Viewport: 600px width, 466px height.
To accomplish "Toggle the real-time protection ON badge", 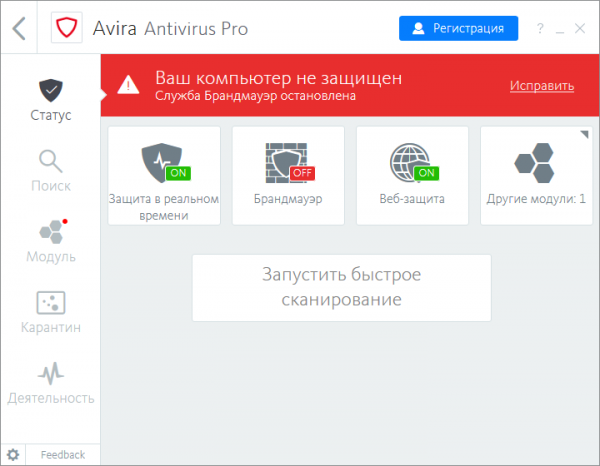I will pos(178,173).
